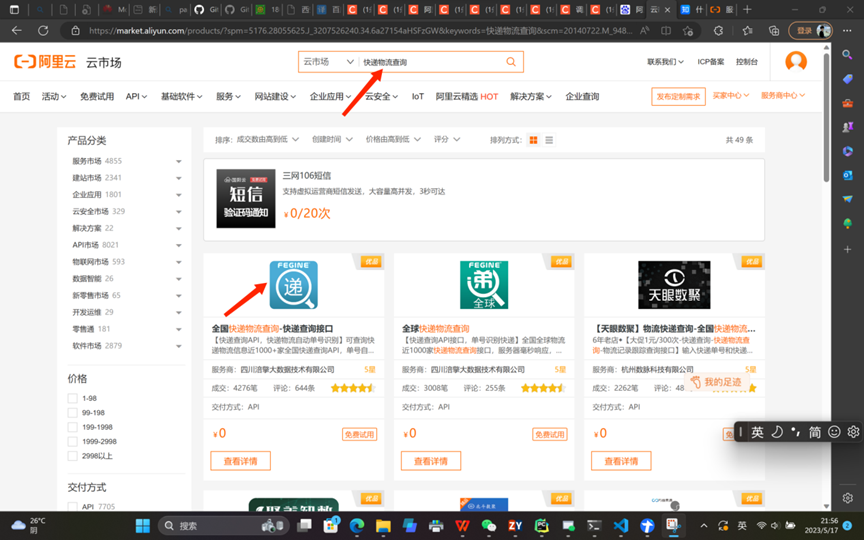Image resolution: width=864 pixels, height=540 pixels.
Task: Add page to favorites star icon
Action: click(x=688, y=31)
